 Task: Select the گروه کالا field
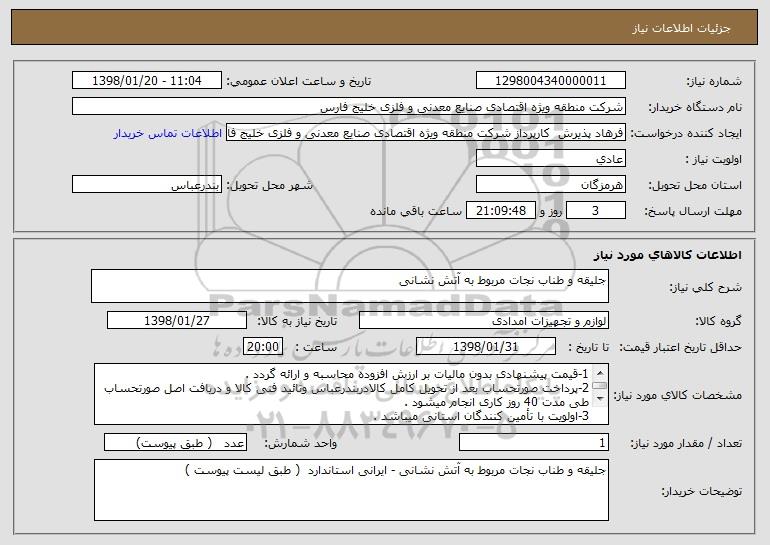[x=484, y=321]
